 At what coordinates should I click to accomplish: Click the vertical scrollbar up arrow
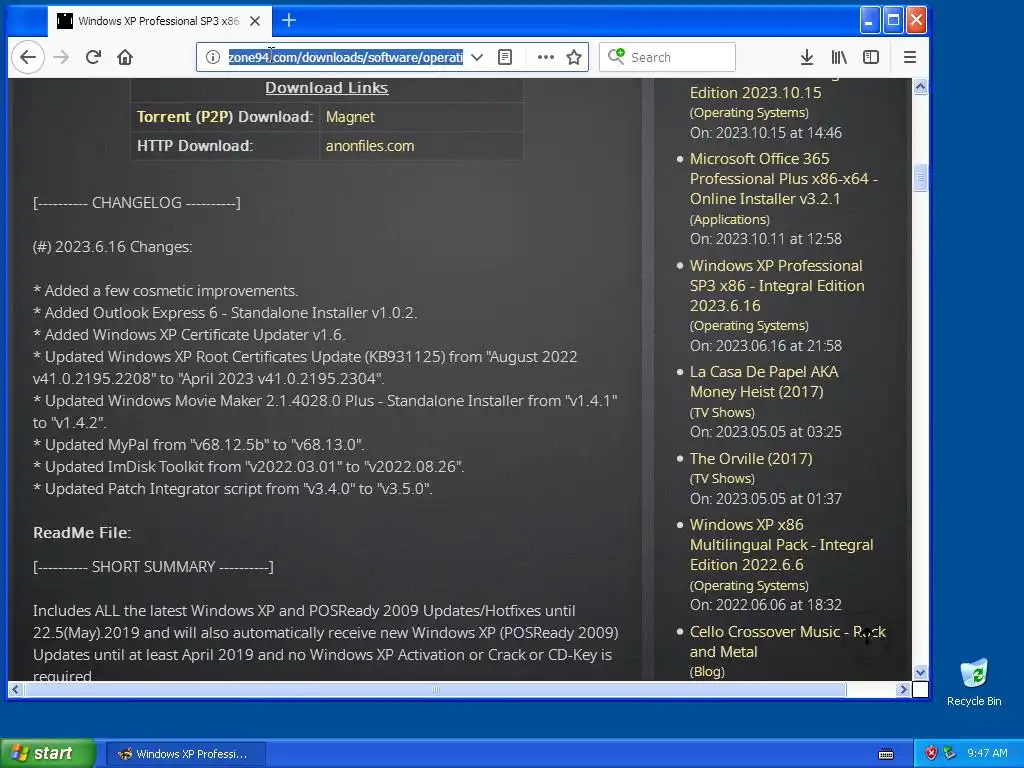click(x=920, y=86)
